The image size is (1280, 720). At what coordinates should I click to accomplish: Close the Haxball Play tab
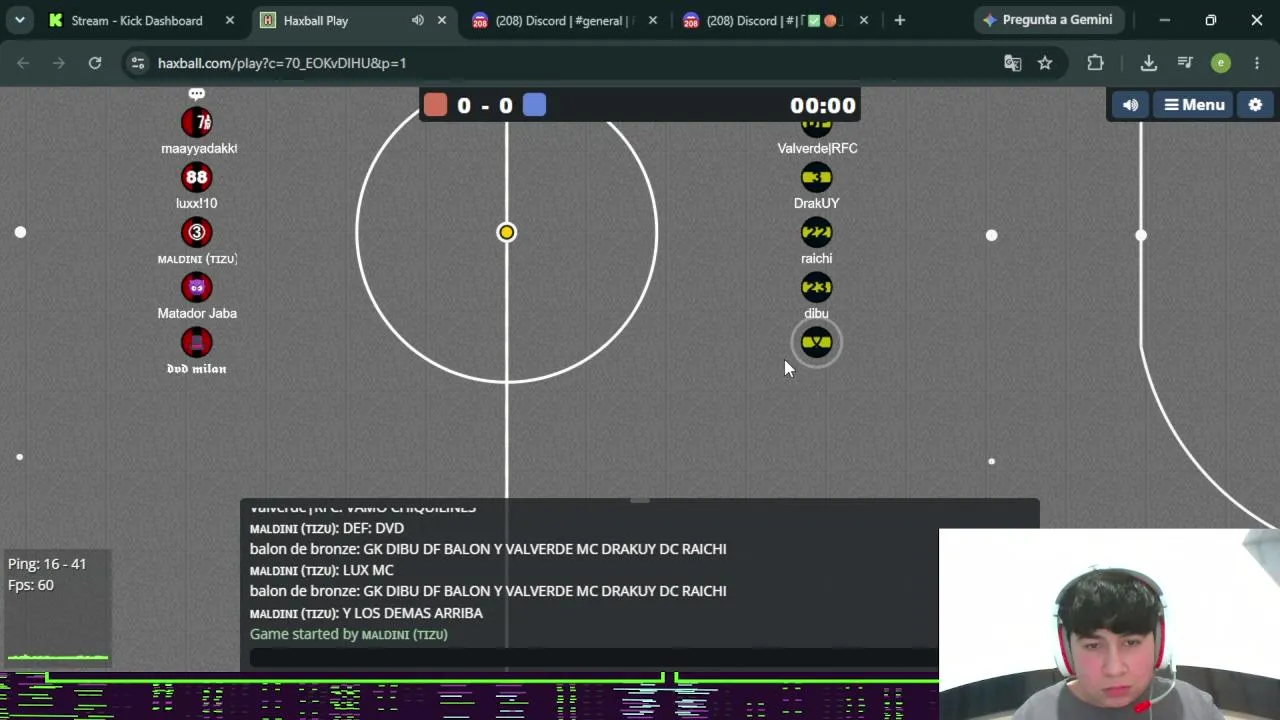(x=441, y=20)
